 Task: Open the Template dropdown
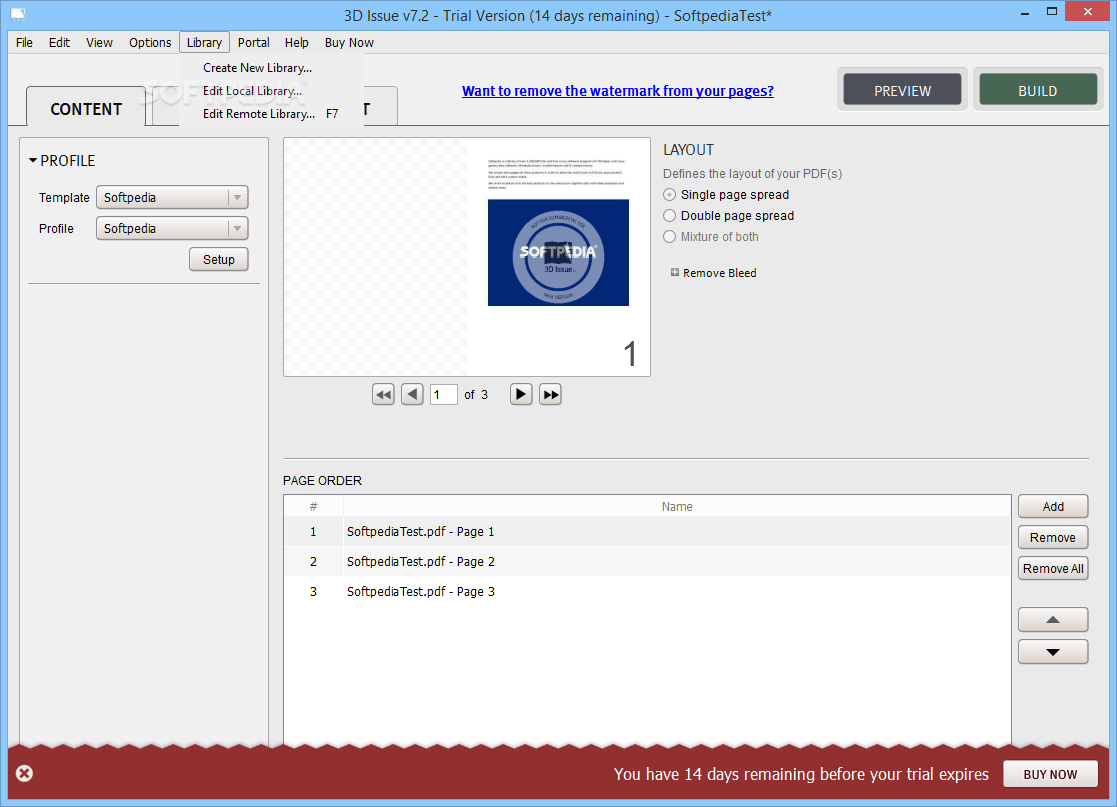point(172,197)
